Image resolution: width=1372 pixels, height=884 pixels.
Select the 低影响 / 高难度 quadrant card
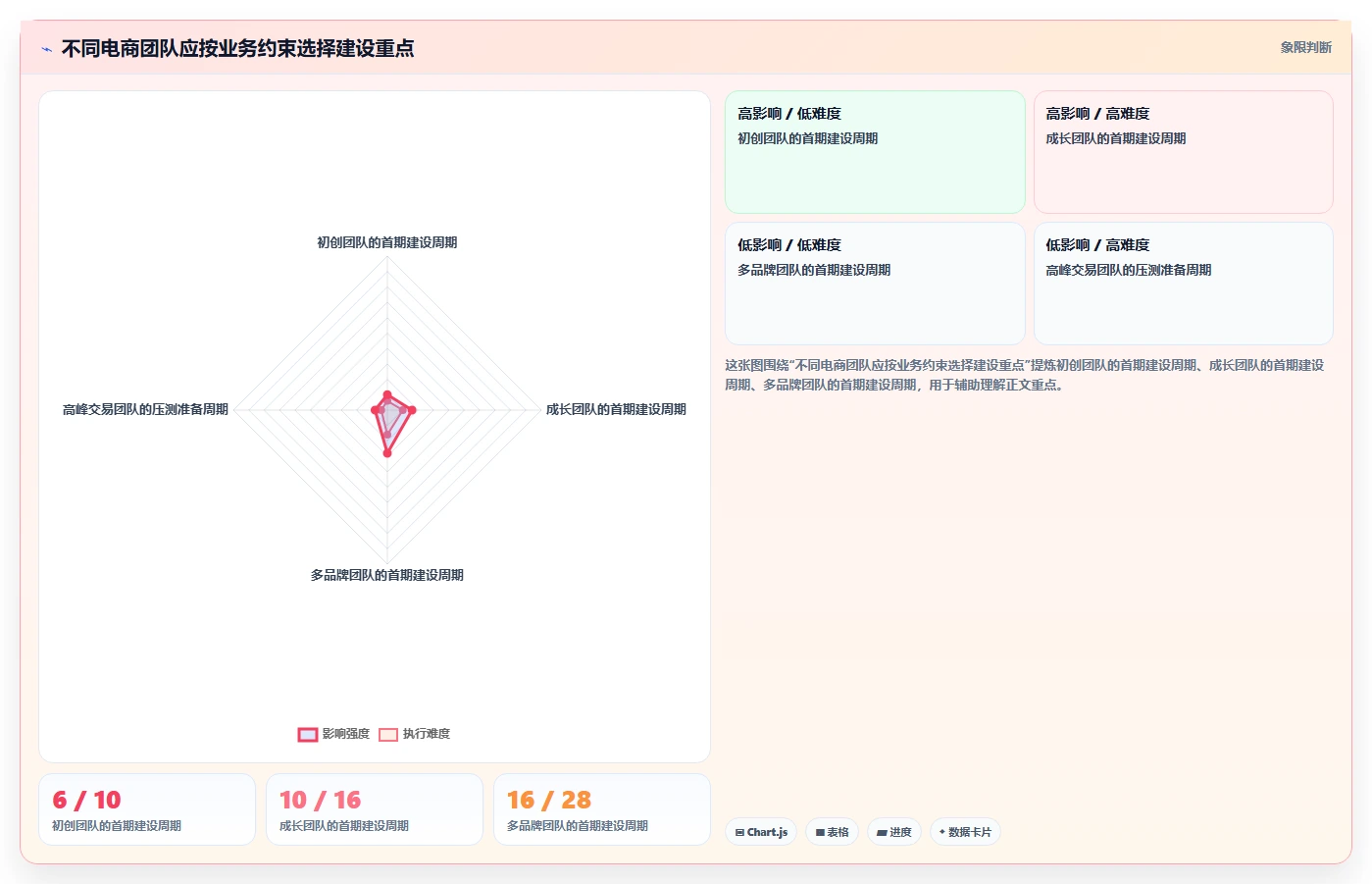pyautogui.click(x=1183, y=284)
